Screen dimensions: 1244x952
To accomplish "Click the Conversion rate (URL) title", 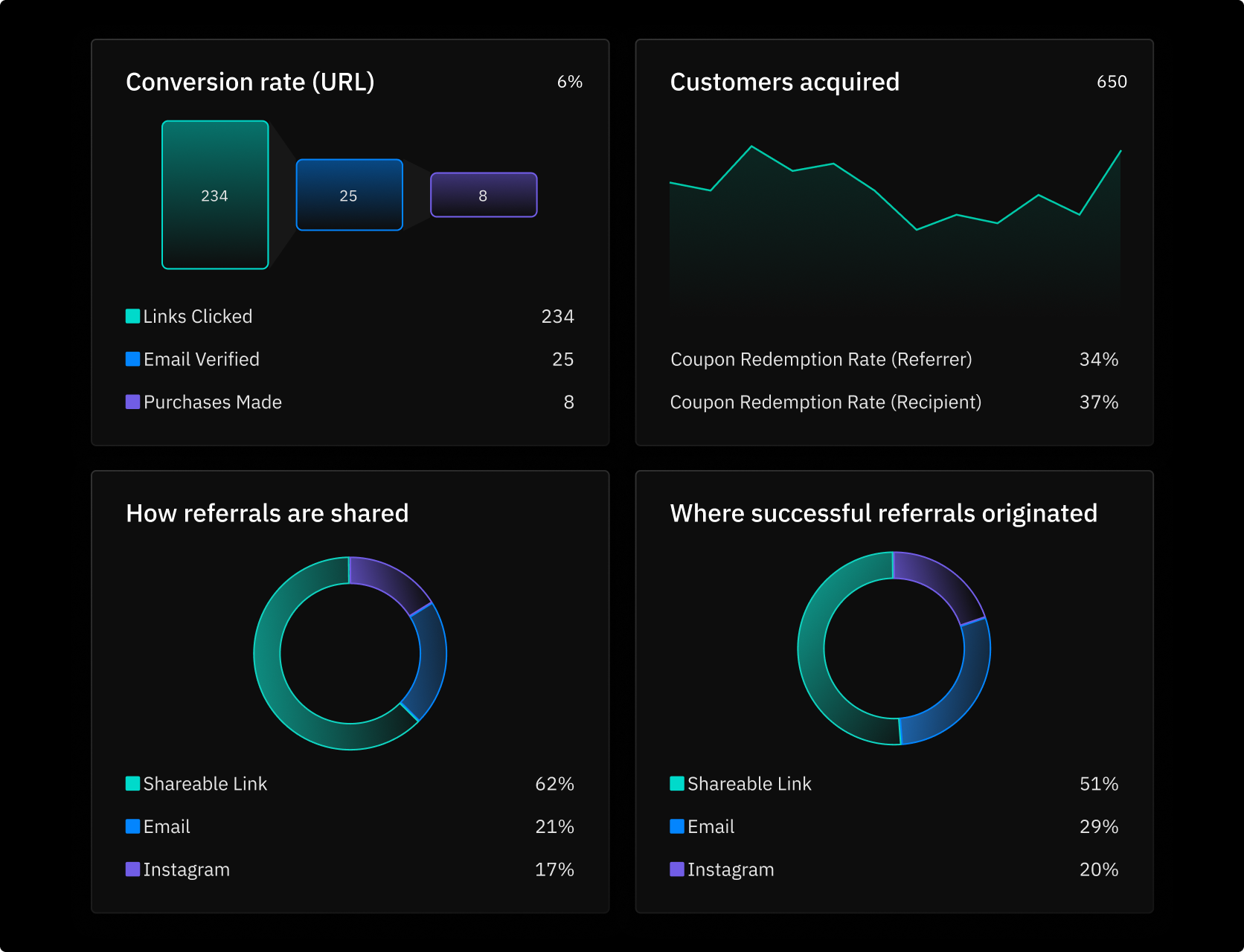I will pos(250,82).
